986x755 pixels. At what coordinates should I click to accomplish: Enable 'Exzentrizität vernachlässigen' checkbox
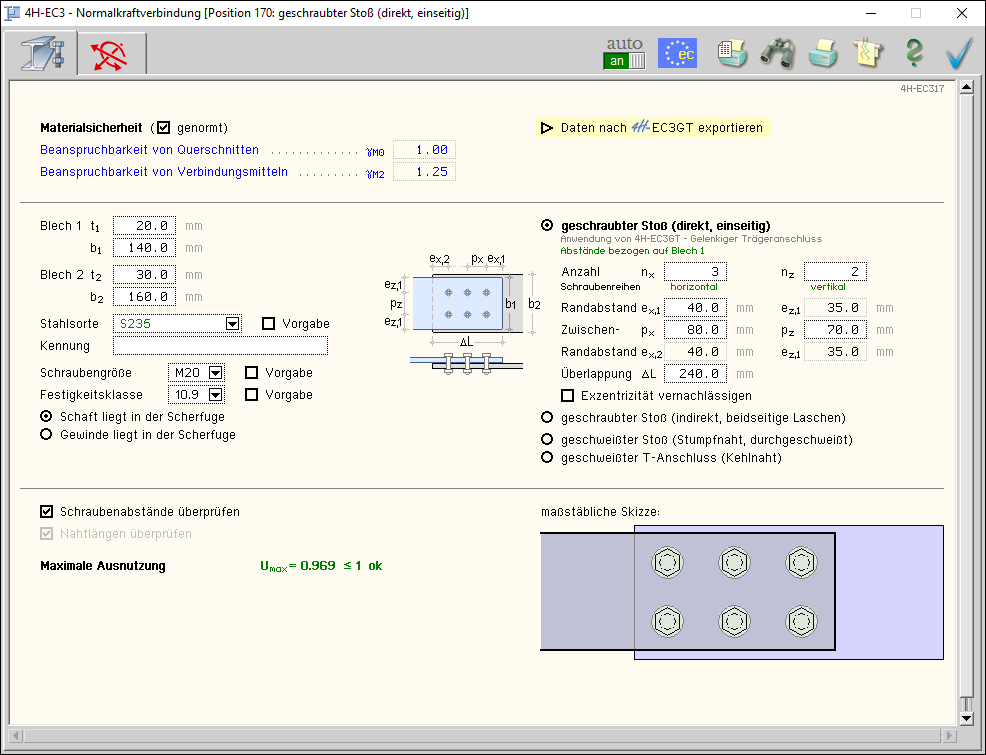[568, 395]
